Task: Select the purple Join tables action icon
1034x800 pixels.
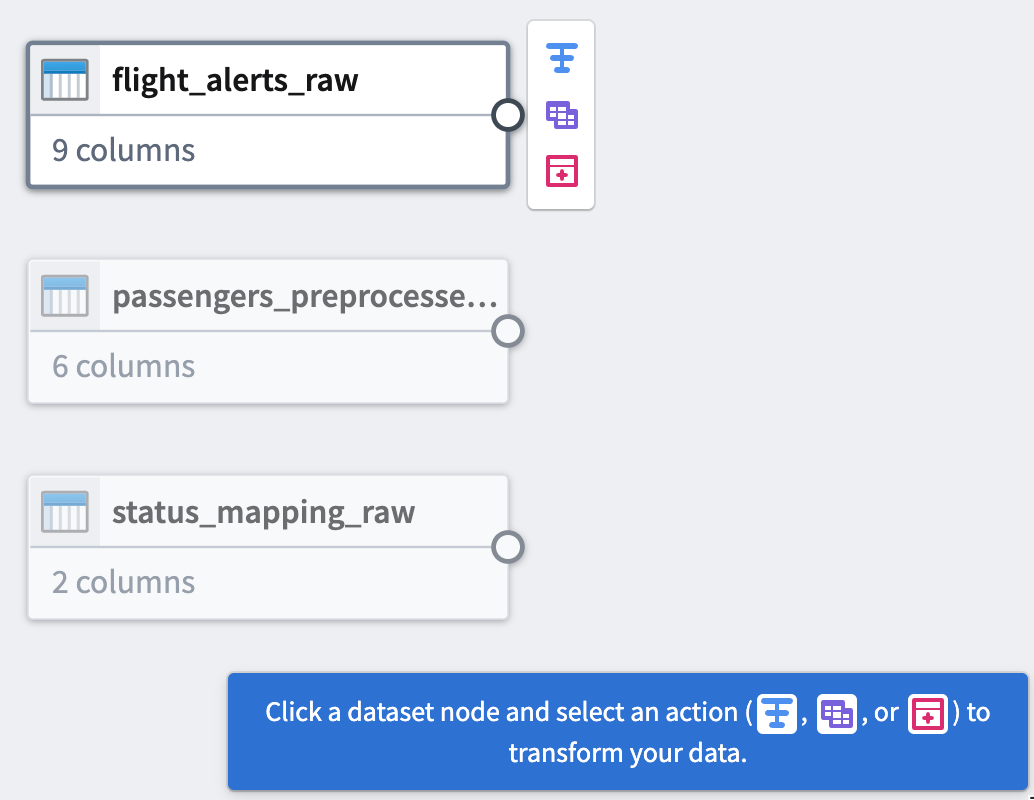Action: click(561, 115)
